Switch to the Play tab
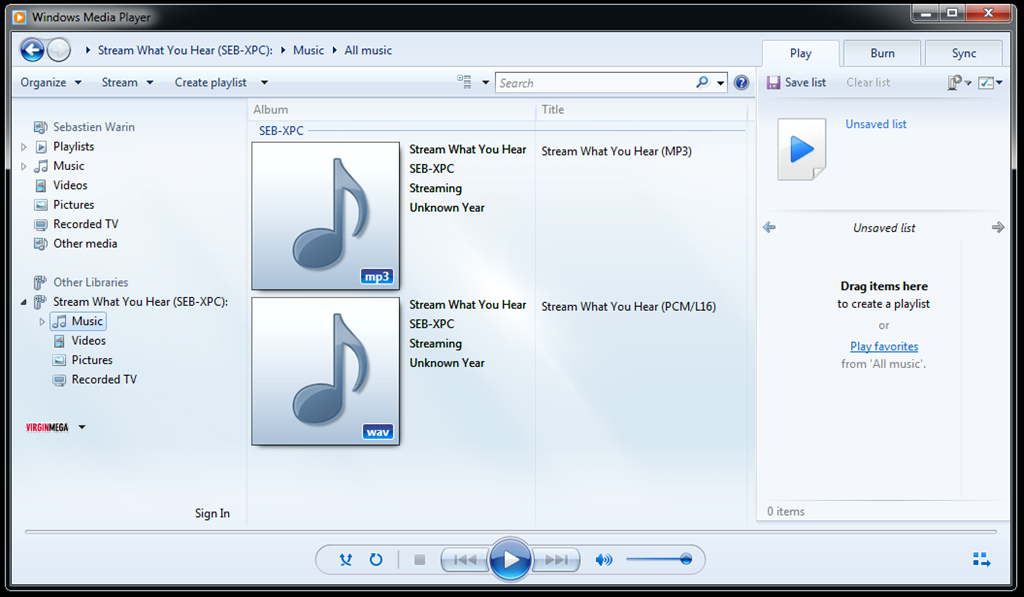The image size is (1024, 597). pos(801,54)
